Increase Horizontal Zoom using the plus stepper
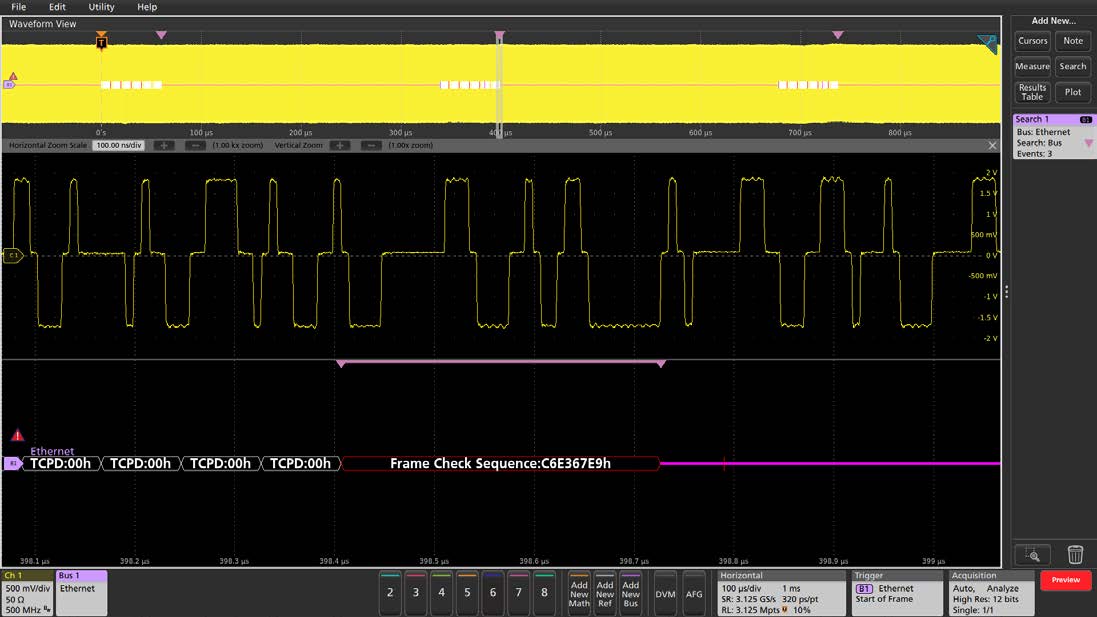Viewport: 1097px width, 617px height. [x=166, y=145]
